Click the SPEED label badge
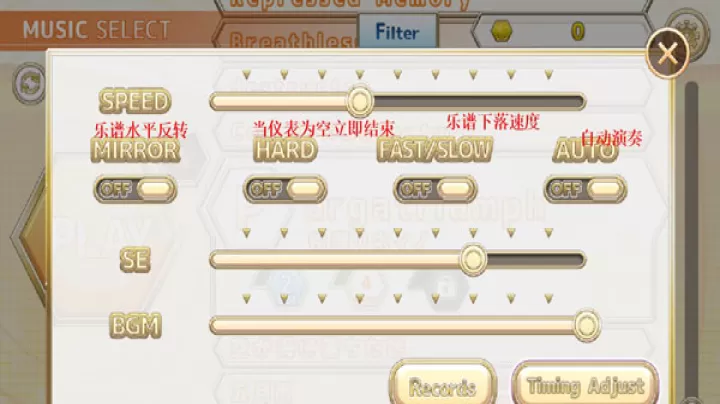720x404 pixels. click(x=135, y=101)
